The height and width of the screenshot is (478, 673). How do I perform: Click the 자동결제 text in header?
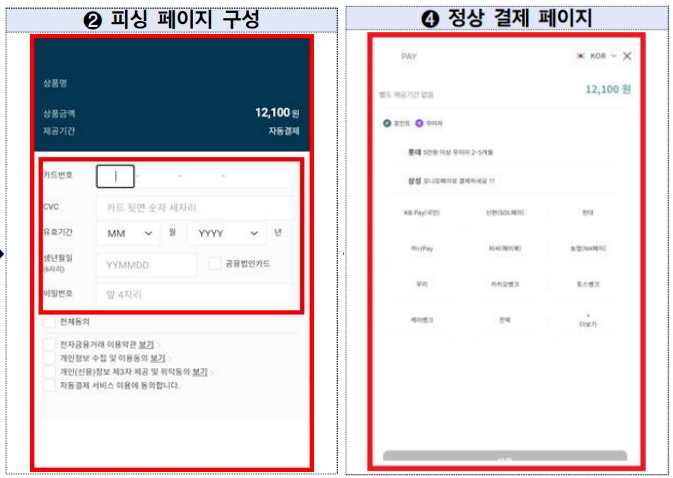click(x=284, y=131)
